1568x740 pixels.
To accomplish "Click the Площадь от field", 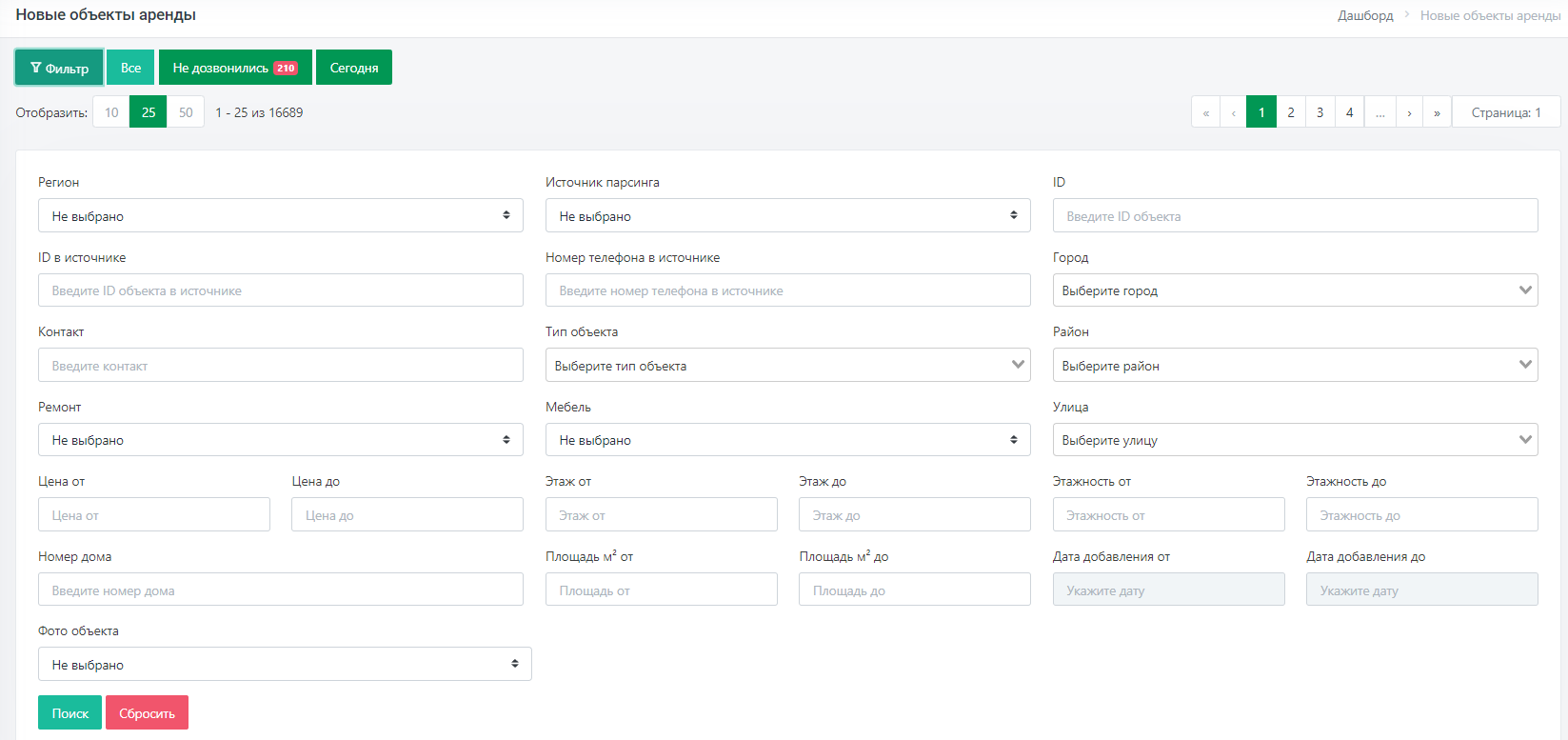I will 662,590.
